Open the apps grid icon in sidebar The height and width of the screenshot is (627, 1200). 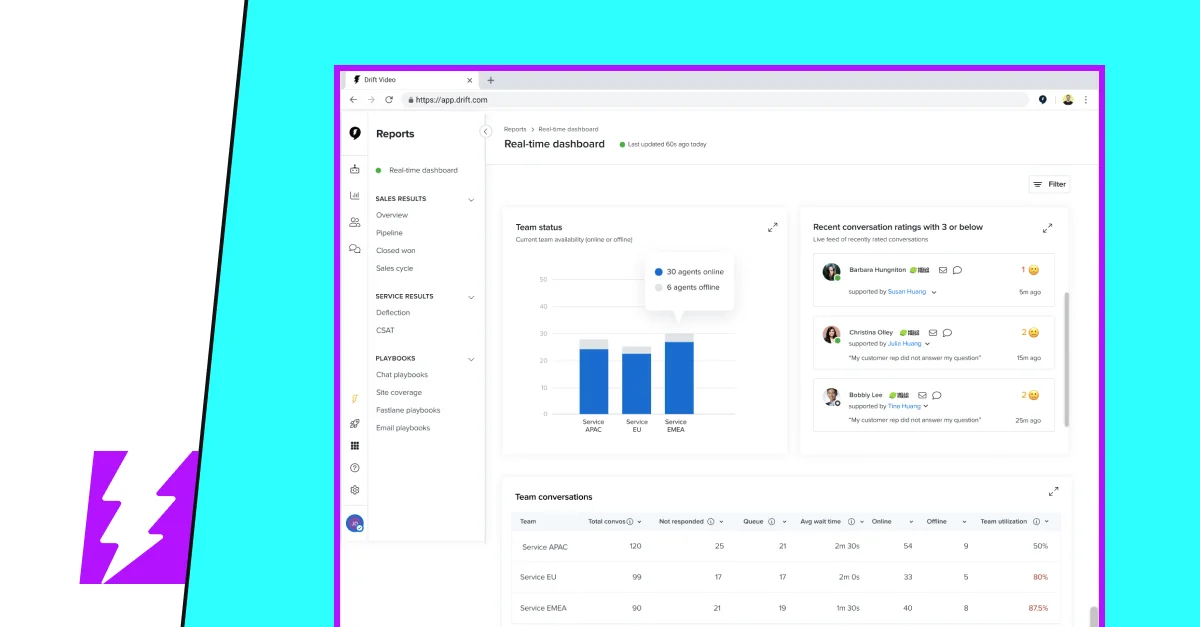(x=354, y=445)
